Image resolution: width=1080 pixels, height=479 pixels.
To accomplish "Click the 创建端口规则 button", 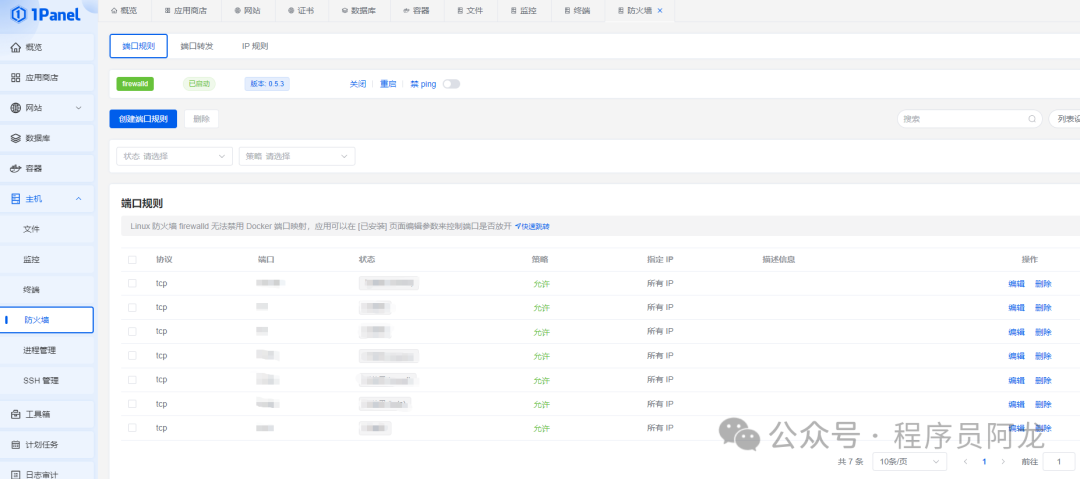I will point(143,119).
